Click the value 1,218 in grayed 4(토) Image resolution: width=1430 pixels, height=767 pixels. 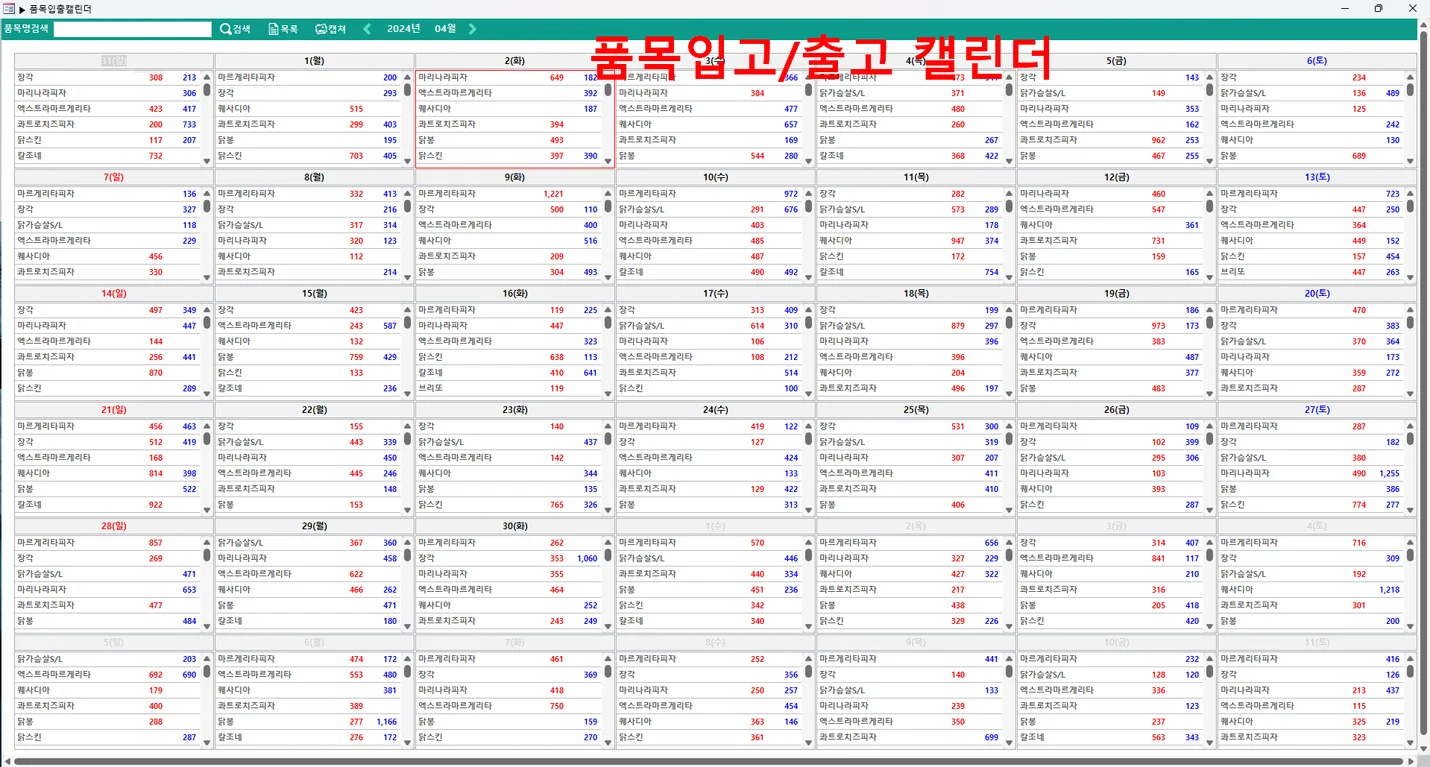point(1389,590)
